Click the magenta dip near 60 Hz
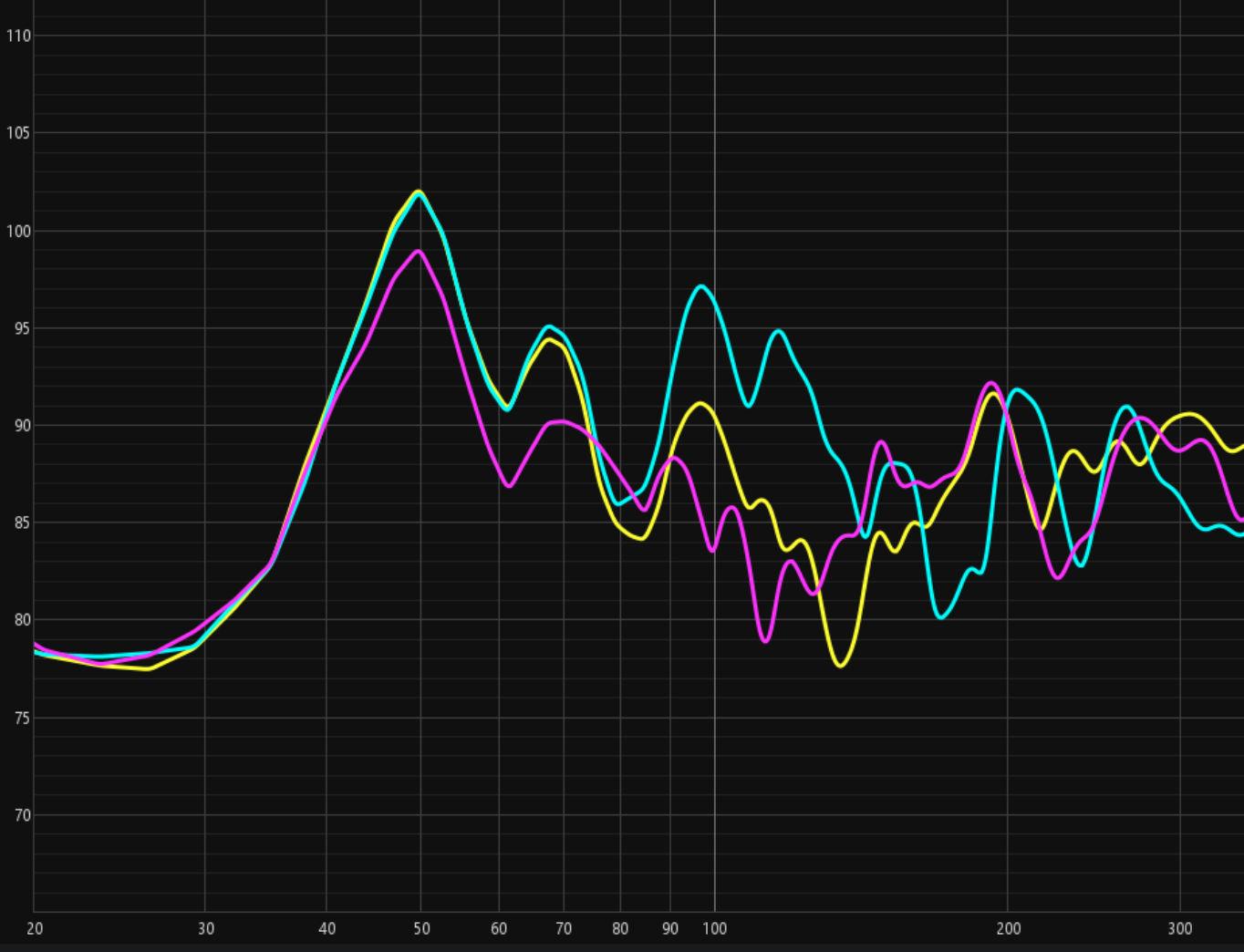Viewport: 1244px width, 952px height. (x=508, y=485)
